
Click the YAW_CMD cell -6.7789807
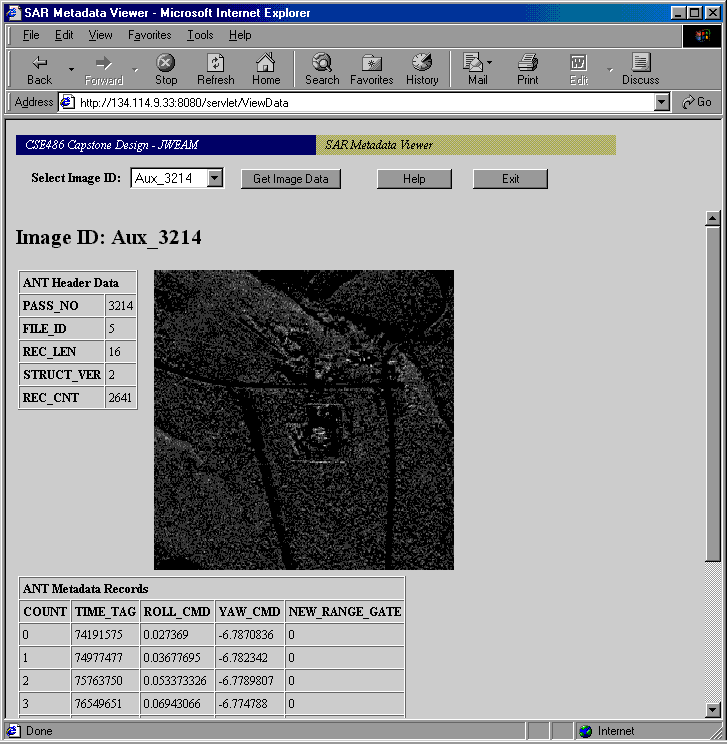click(x=249, y=680)
